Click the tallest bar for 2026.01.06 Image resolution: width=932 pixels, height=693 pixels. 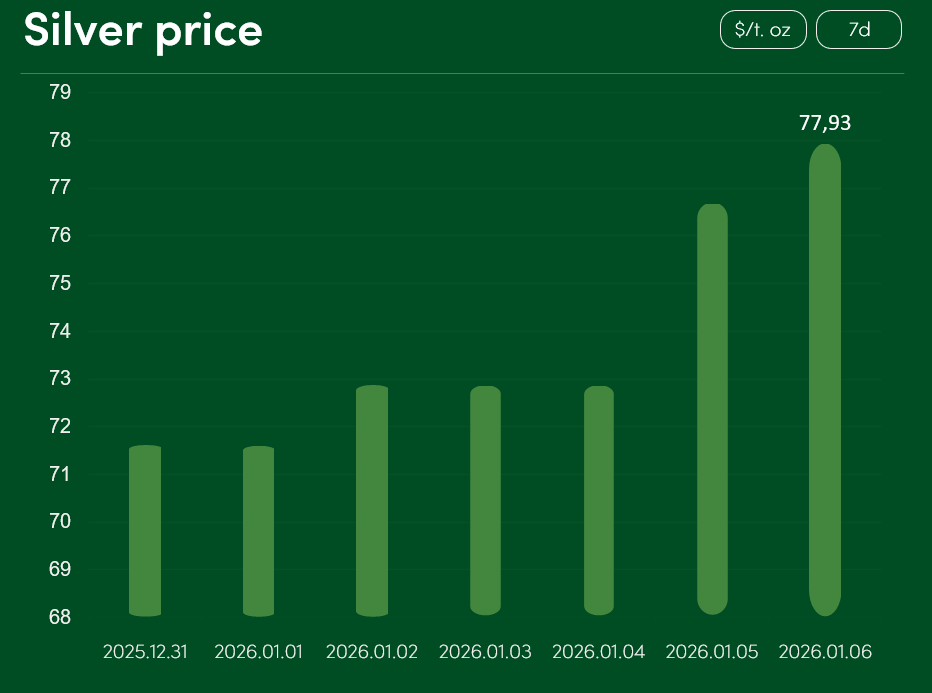(825, 380)
